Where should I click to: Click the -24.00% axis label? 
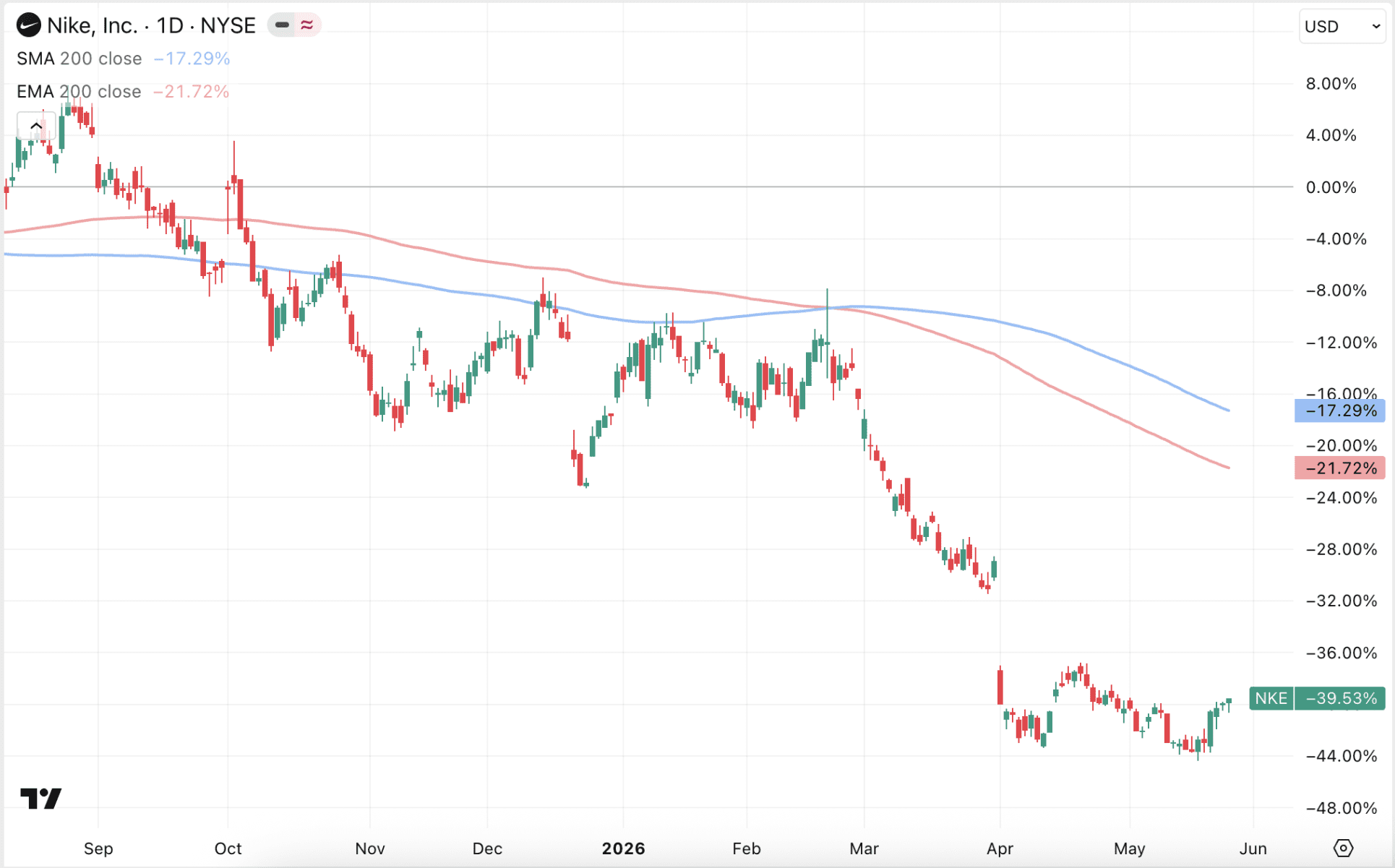coord(1341,497)
